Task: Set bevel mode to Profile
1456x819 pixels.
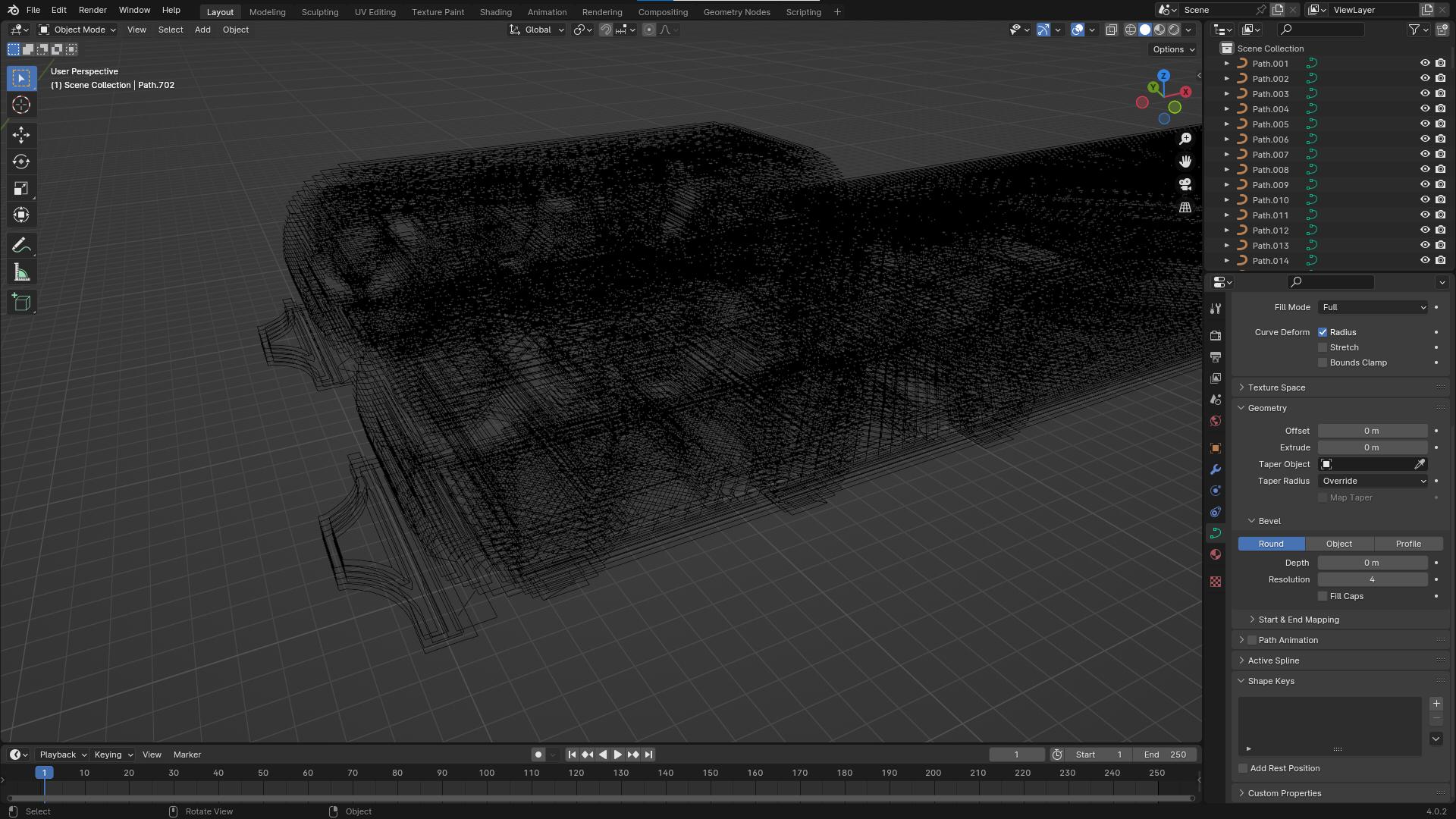Action: point(1408,544)
